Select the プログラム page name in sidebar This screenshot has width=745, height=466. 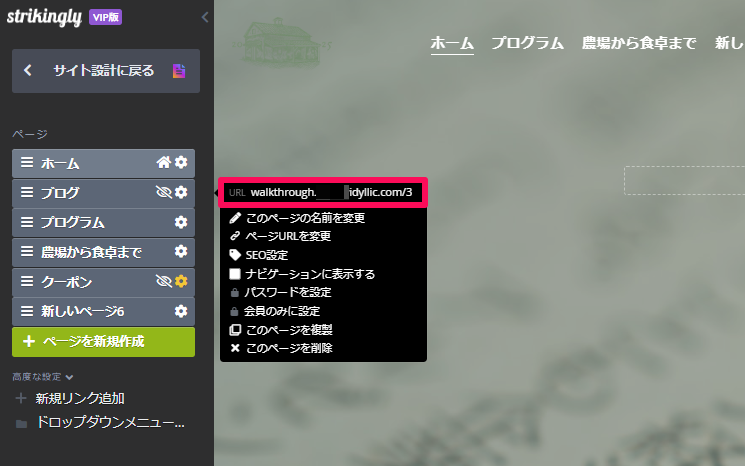[73, 222]
